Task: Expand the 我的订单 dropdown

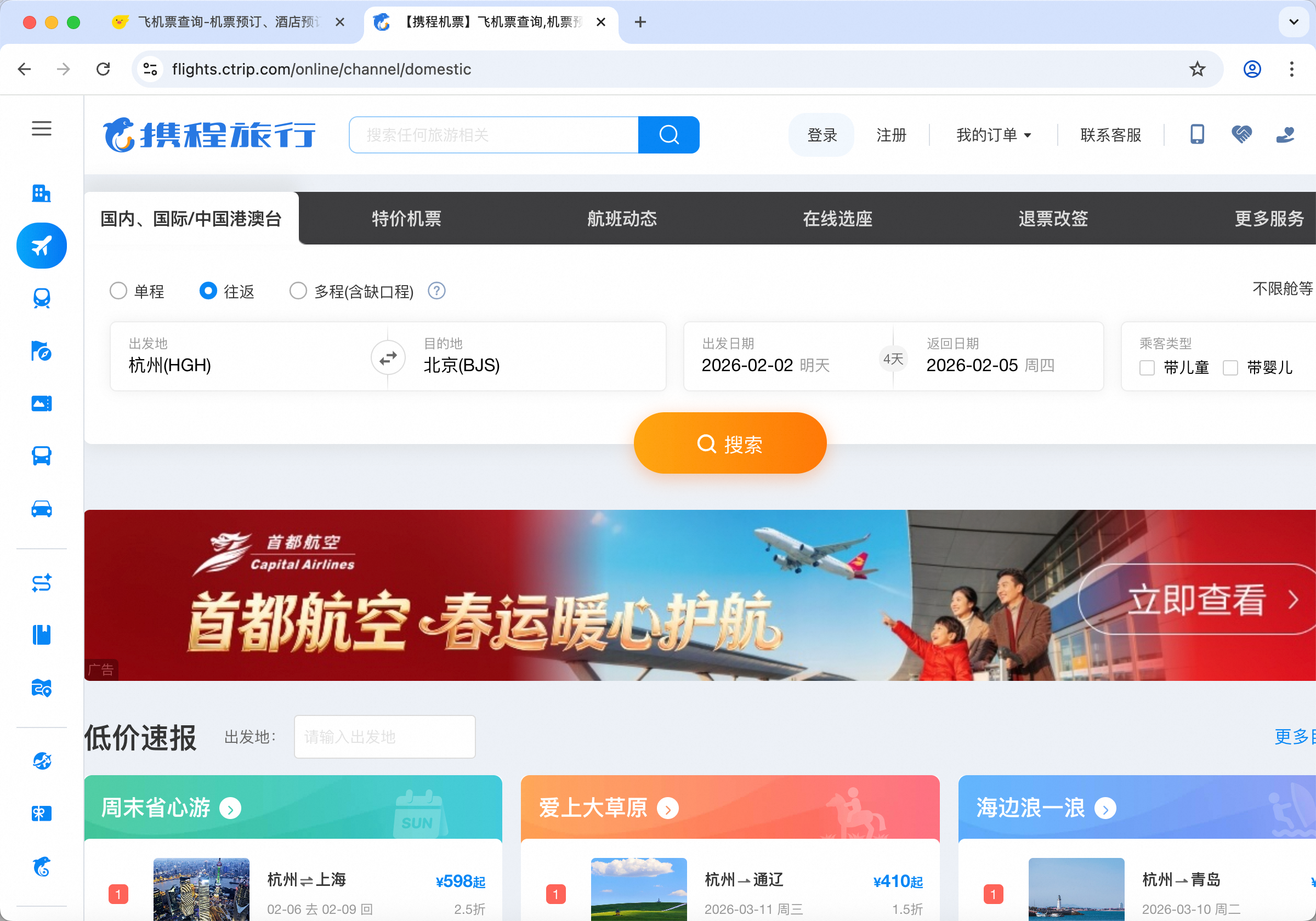Action: pos(993,135)
